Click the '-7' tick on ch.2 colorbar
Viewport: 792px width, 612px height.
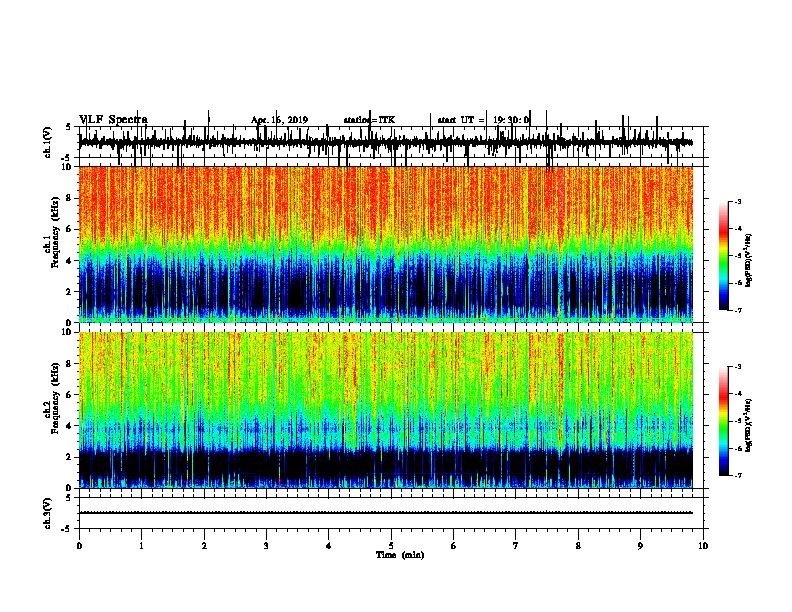click(x=738, y=476)
